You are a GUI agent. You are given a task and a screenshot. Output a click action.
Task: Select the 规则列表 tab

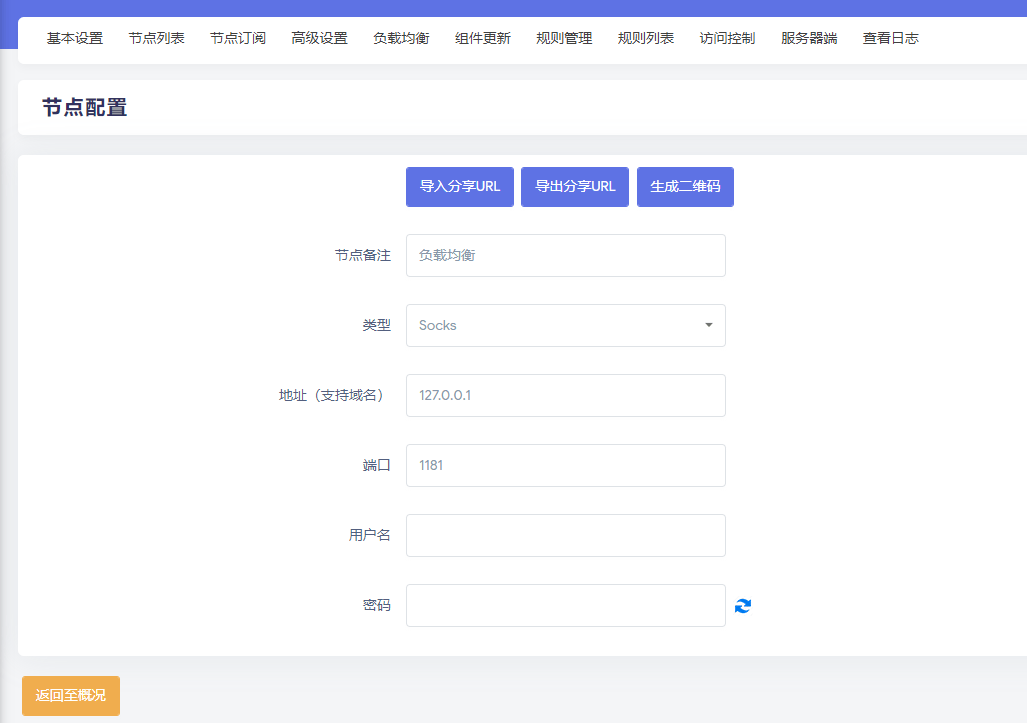[646, 39]
